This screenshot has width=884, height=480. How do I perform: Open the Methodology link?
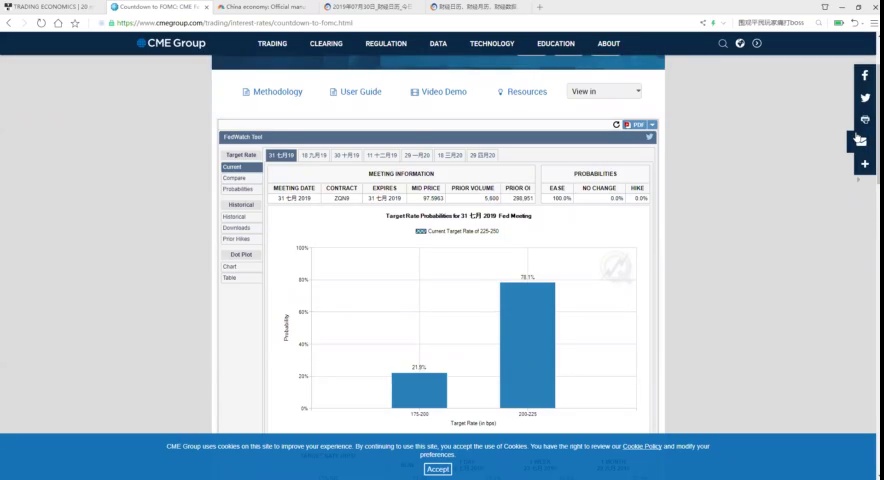272,91
